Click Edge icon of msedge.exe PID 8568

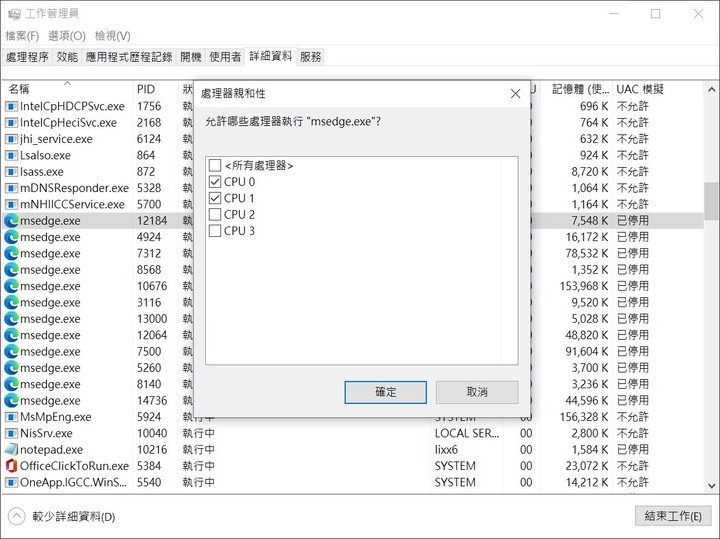point(11,270)
